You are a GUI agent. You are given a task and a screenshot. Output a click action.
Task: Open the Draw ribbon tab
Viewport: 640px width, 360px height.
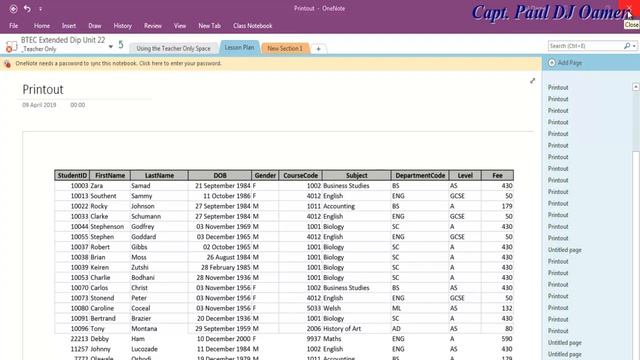[95, 26]
